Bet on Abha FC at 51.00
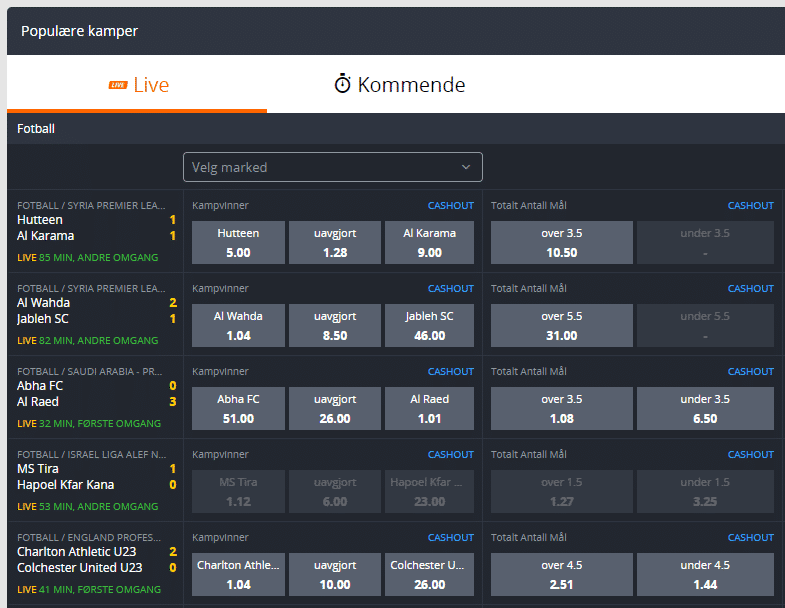This screenshot has height=608, width=785. 238,409
